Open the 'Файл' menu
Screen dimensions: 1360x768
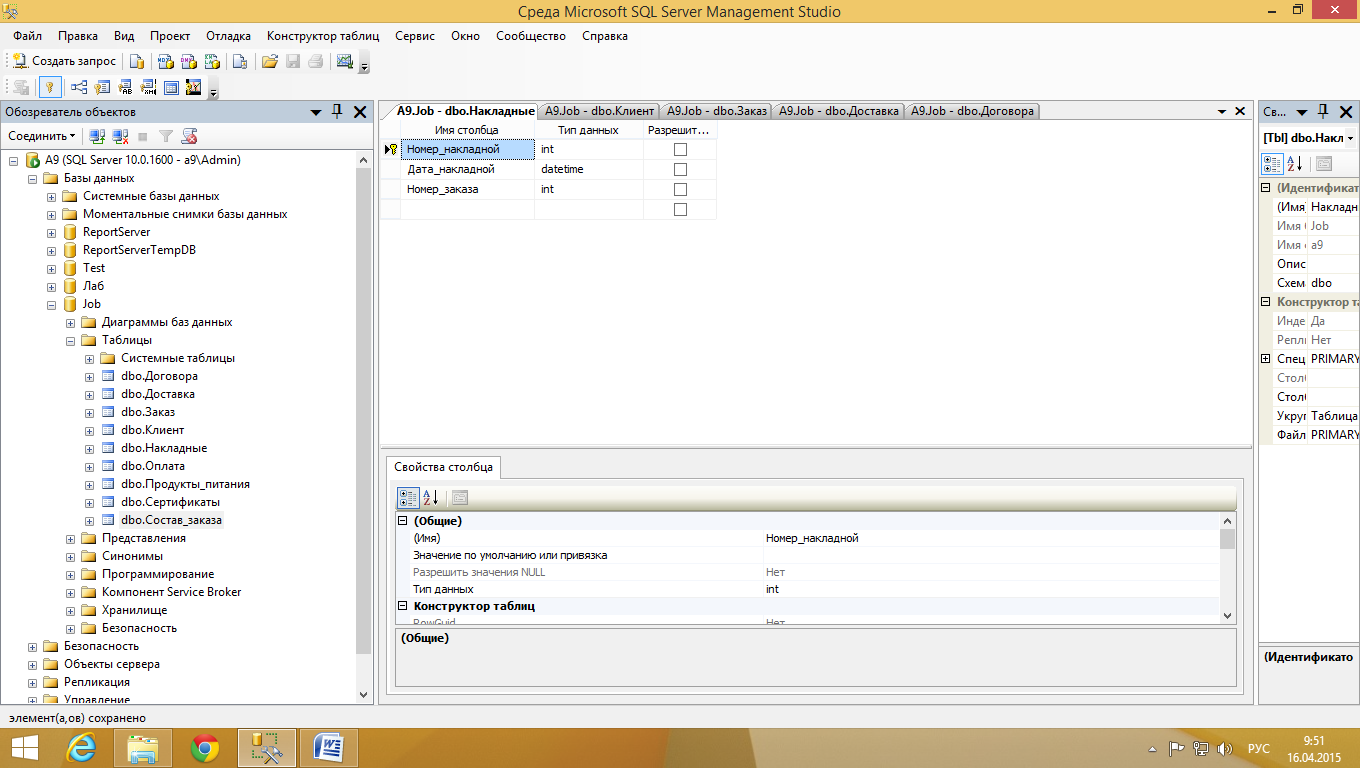click(27, 36)
